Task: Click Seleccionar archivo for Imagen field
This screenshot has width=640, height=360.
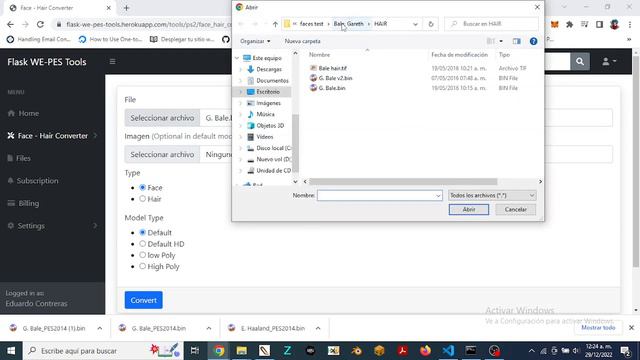Action: [162, 154]
